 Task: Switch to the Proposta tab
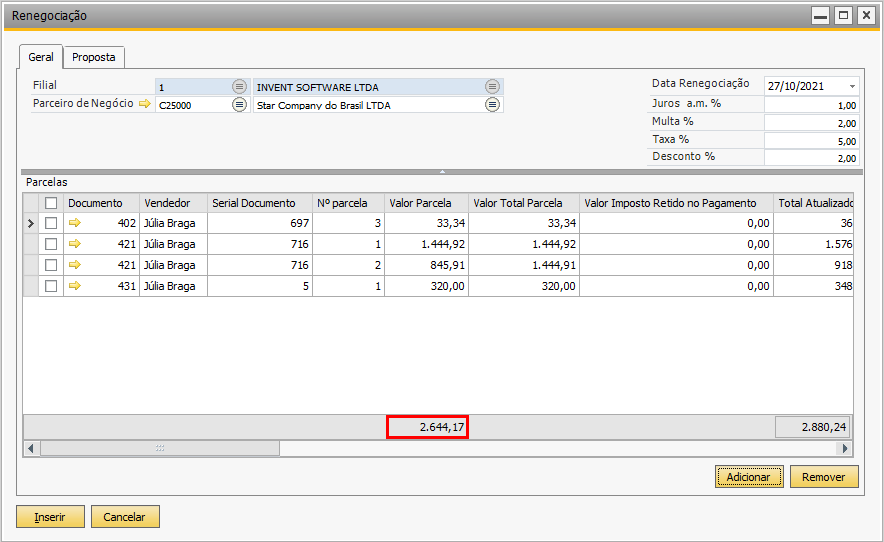tap(94, 57)
